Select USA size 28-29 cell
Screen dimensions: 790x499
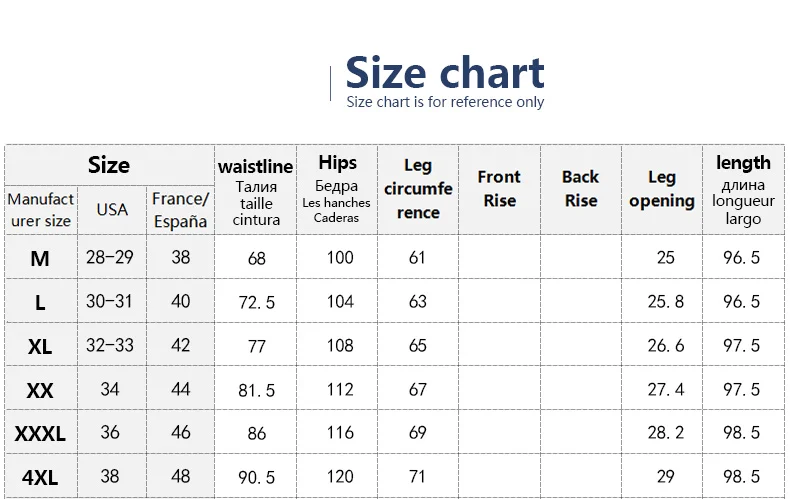point(110,258)
